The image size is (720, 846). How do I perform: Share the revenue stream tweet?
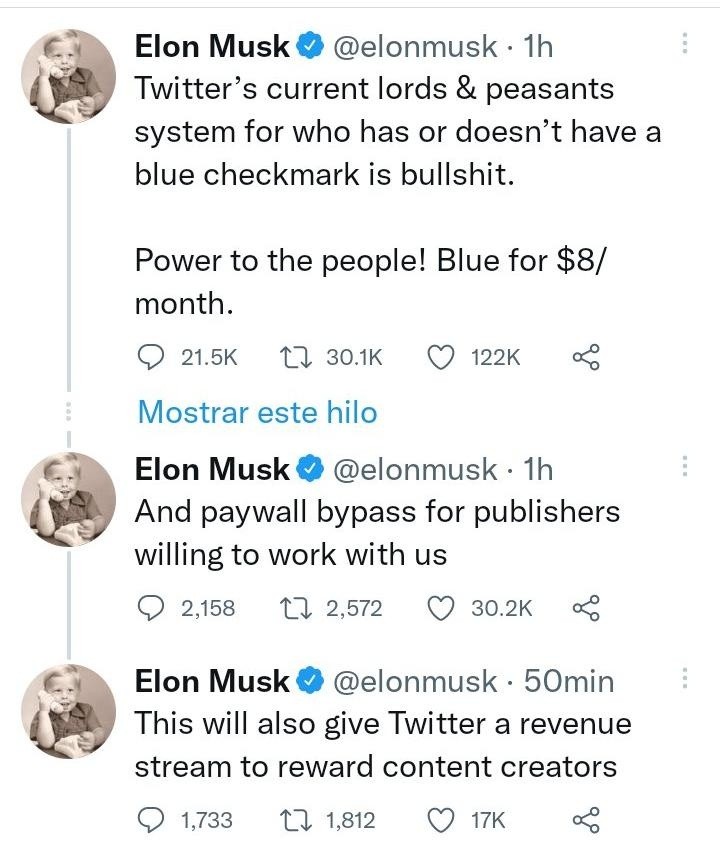[x=586, y=821]
